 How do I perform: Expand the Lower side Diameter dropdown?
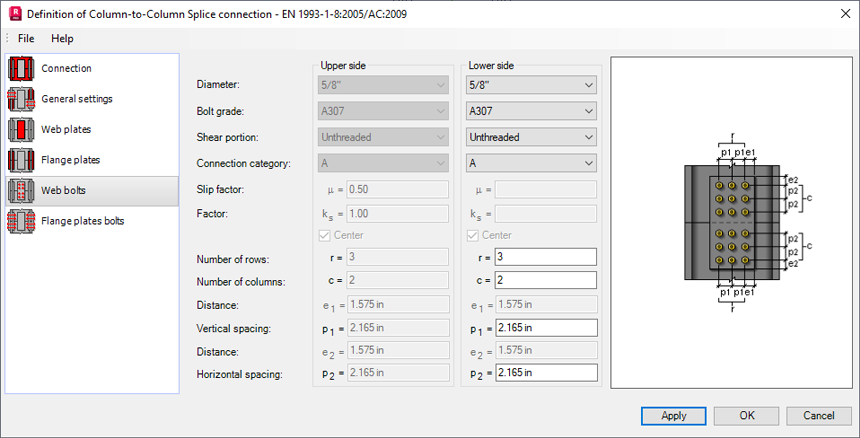(531, 86)
